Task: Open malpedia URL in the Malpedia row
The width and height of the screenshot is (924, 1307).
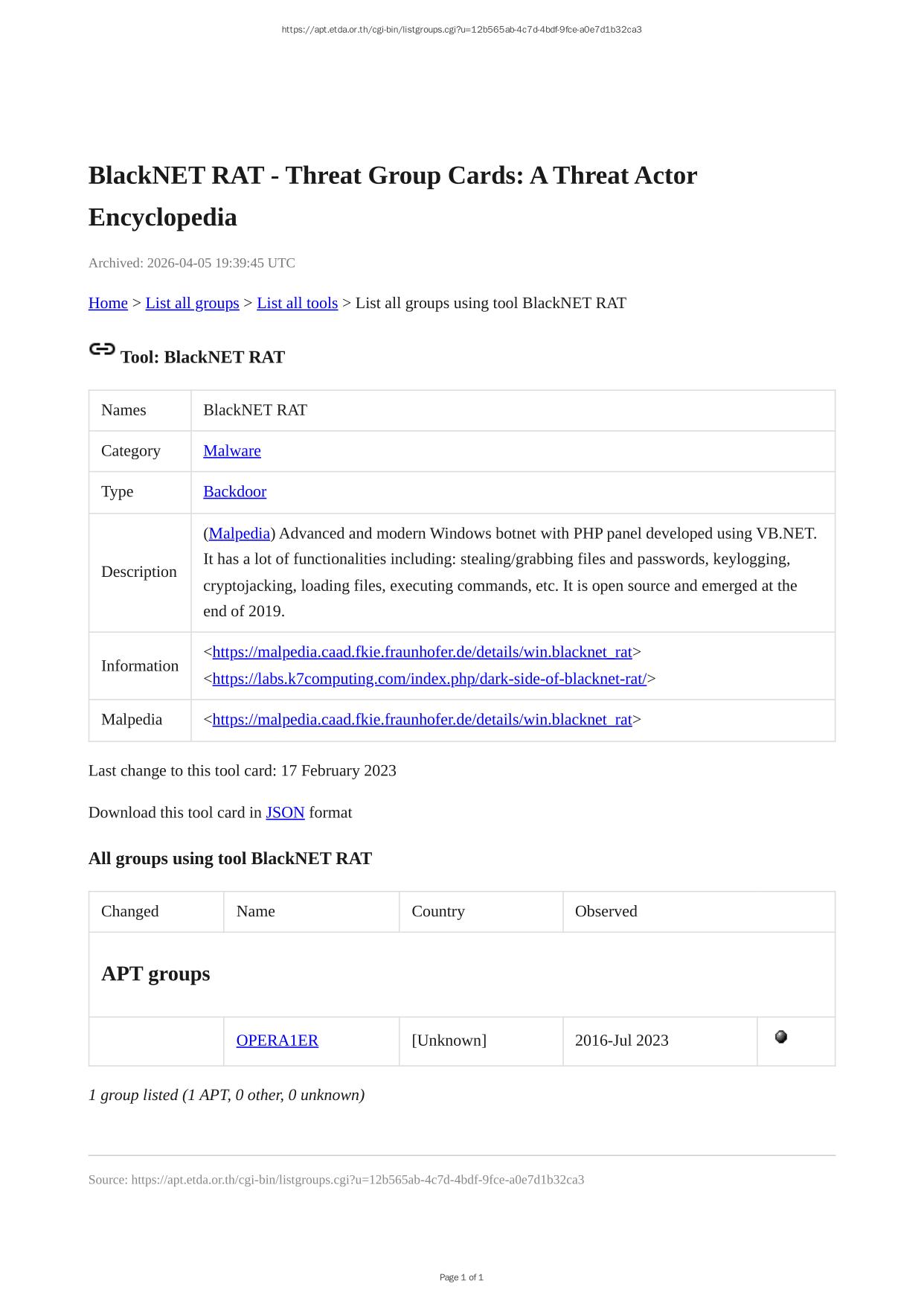Action: (x=422, y=720)
